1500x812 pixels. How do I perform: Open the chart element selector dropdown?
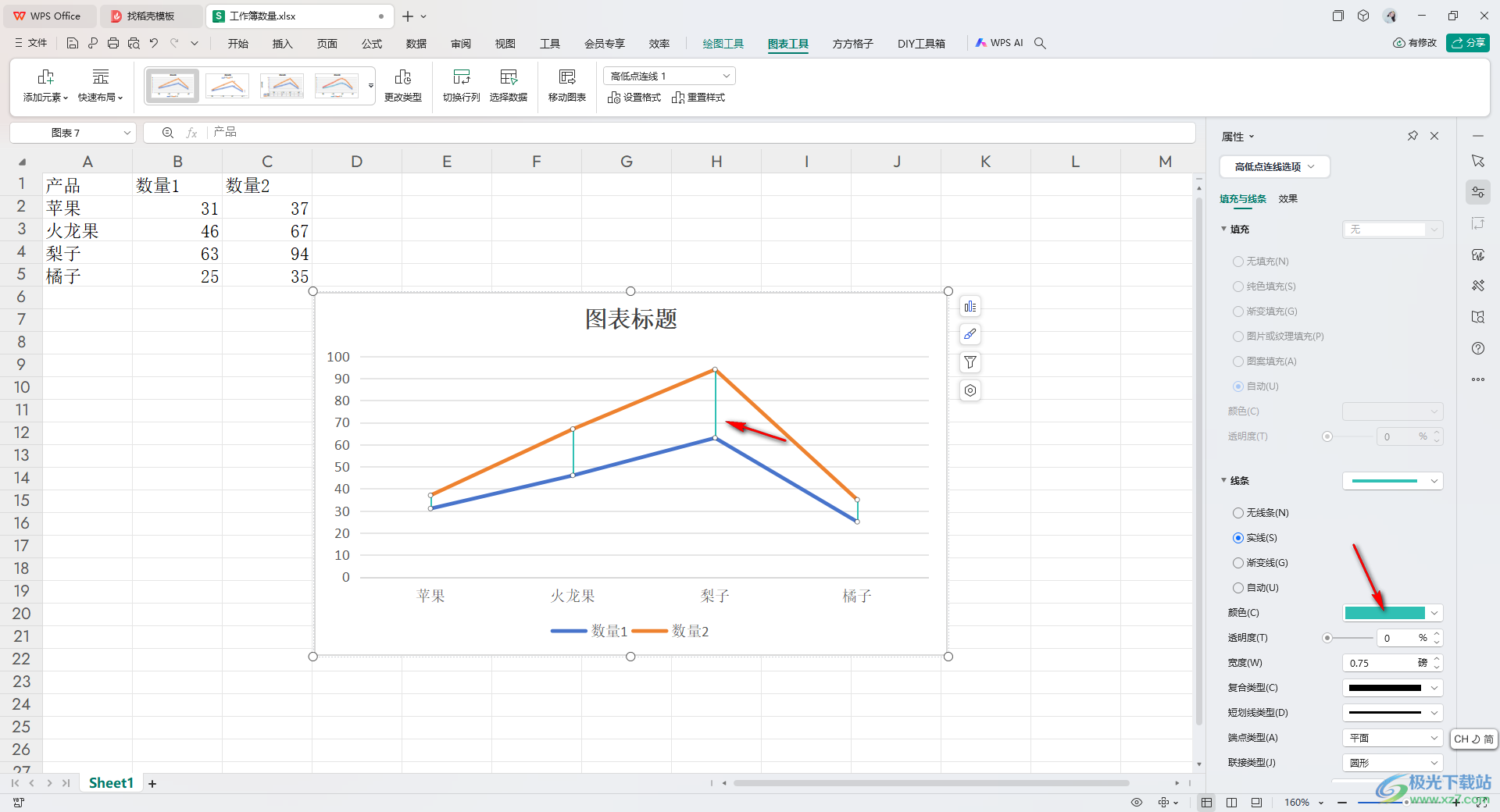click(x=670, y=76)
